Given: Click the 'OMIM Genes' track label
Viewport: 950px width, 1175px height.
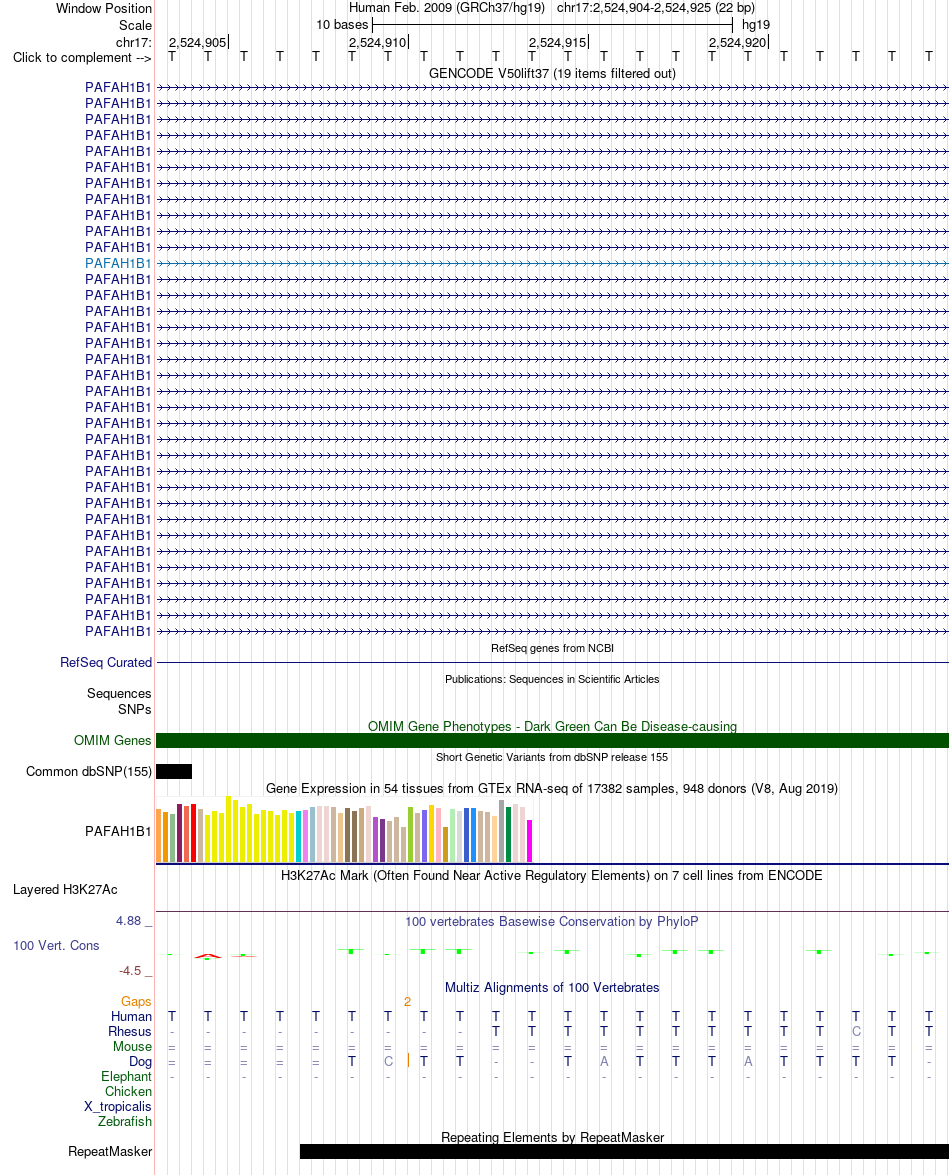Looking at the screenshot, I should (112, 740).
